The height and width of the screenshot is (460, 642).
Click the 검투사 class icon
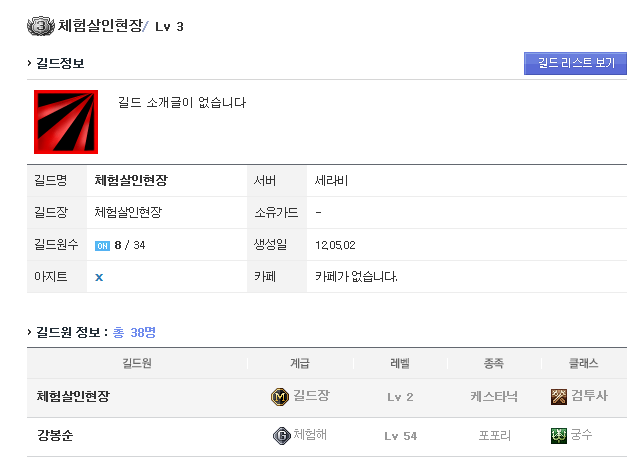coord(559,397)
